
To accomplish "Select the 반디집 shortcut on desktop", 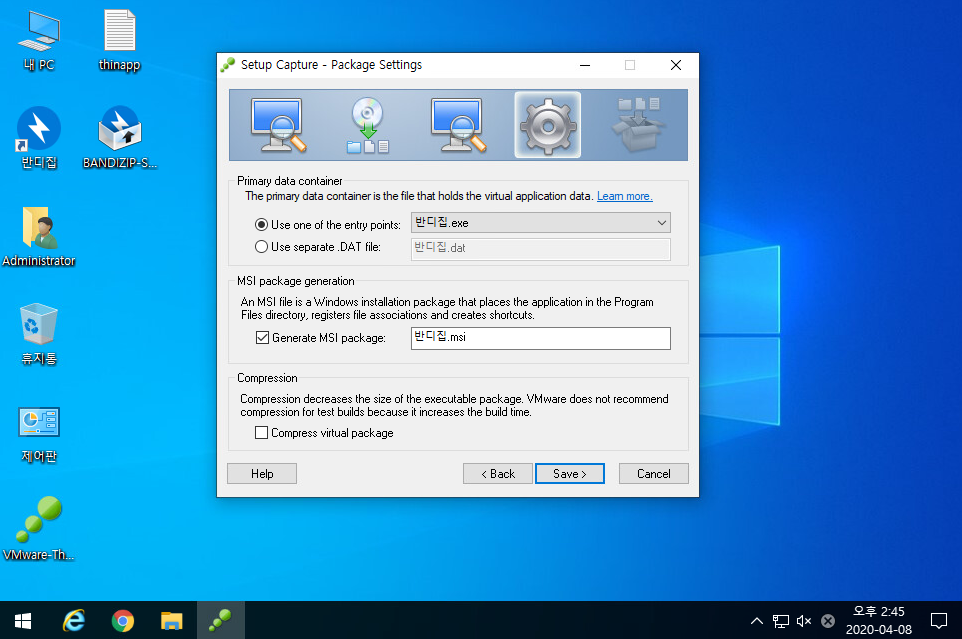I will coord(39,138).
